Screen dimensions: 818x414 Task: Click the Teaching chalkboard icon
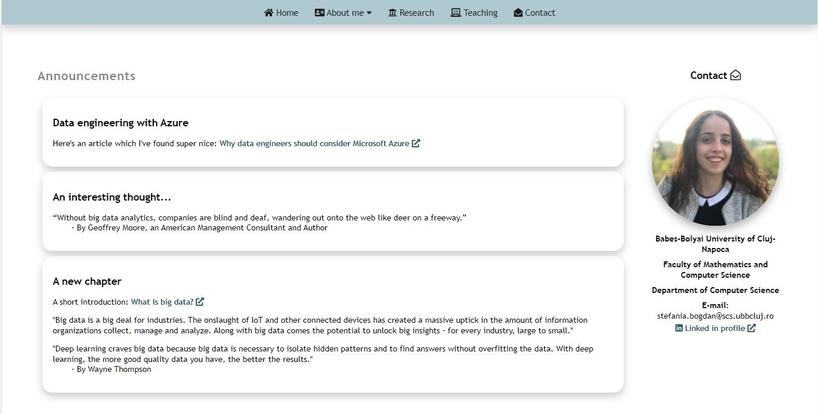[455, 13]
